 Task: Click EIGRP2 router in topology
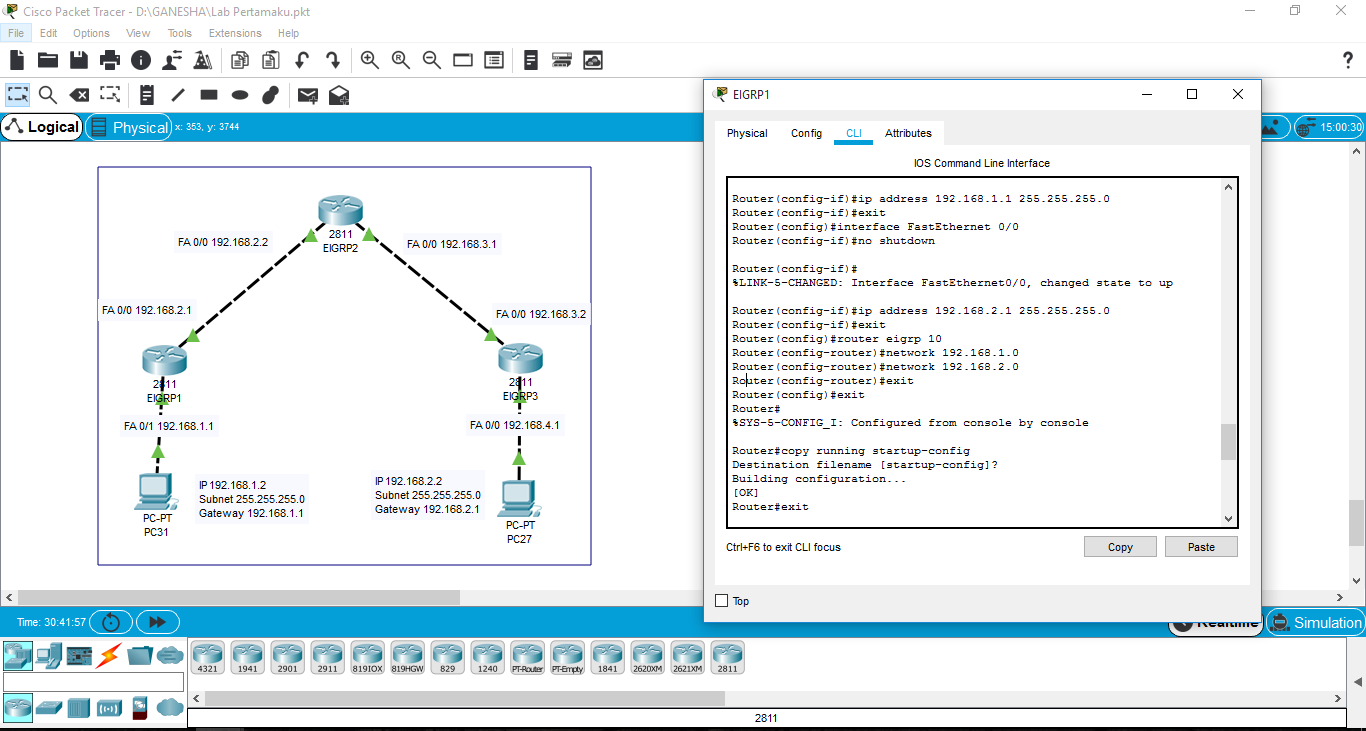coord(340,212)
